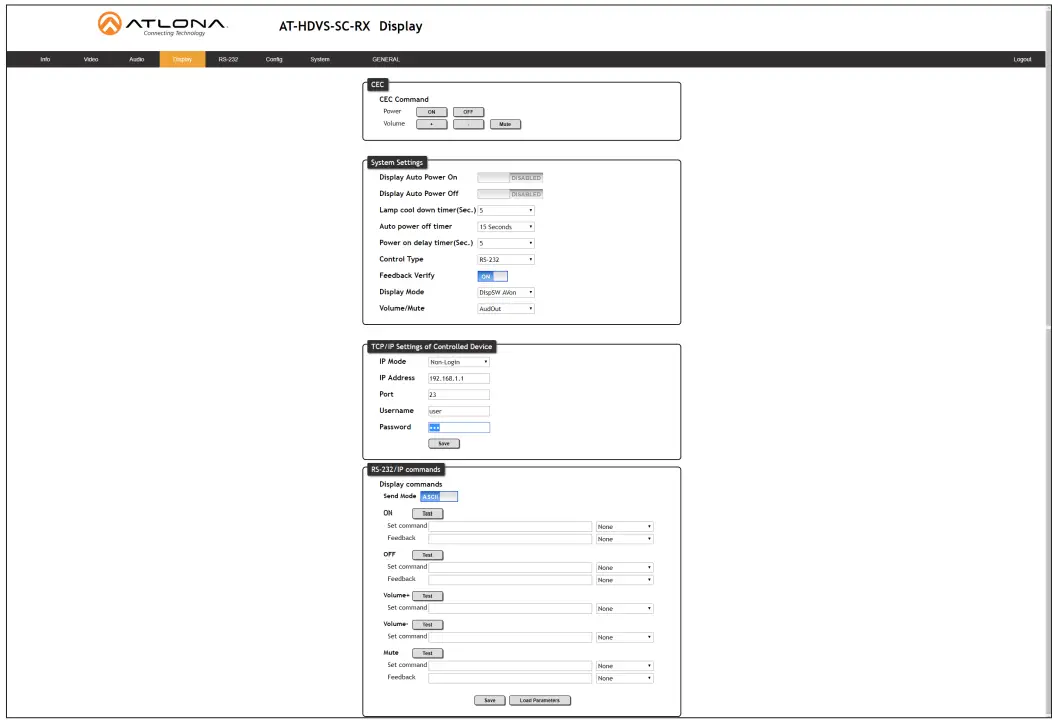This screenshot has width=1058, height=721.
Task: Test the Volume- command
Action: pyautogui.click(x=428, y=625)
